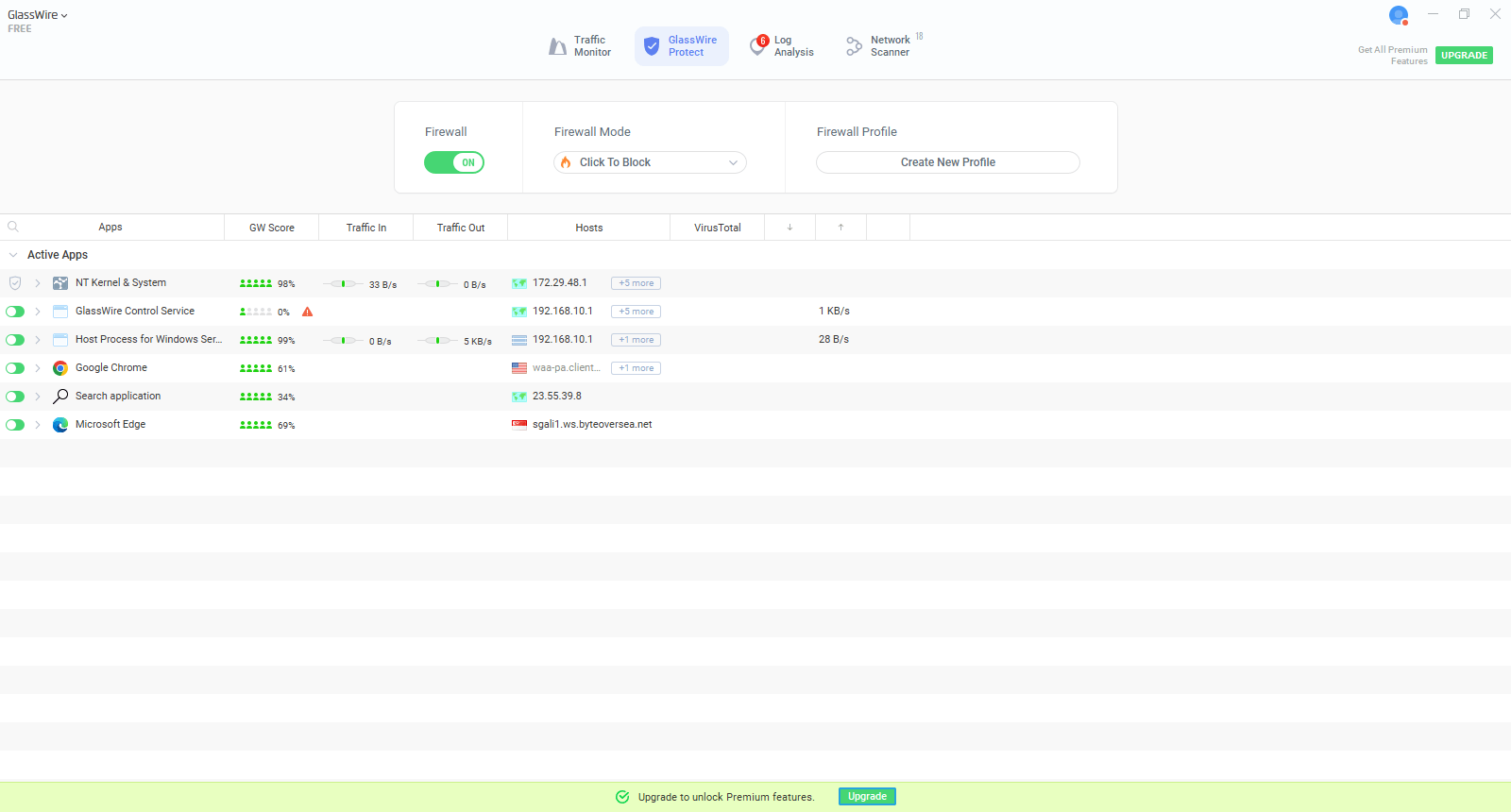Viewport: 1511px width, 812px height.
Task: Sort by Hosts column header
Action: [589, 228]
